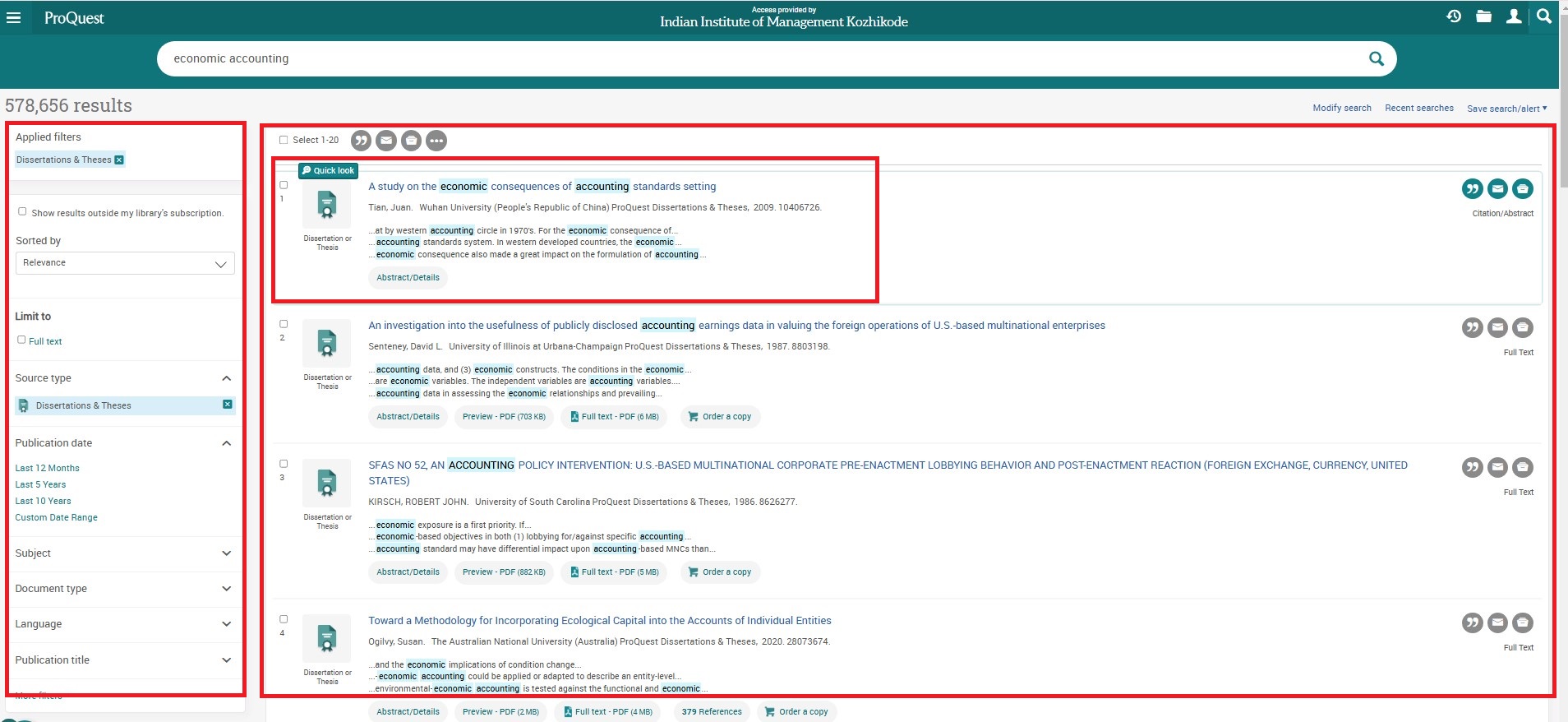Filter by Last 5 Years
Image resolution: width=1568 pixels, height=722 pixels.
click(40, 484)
